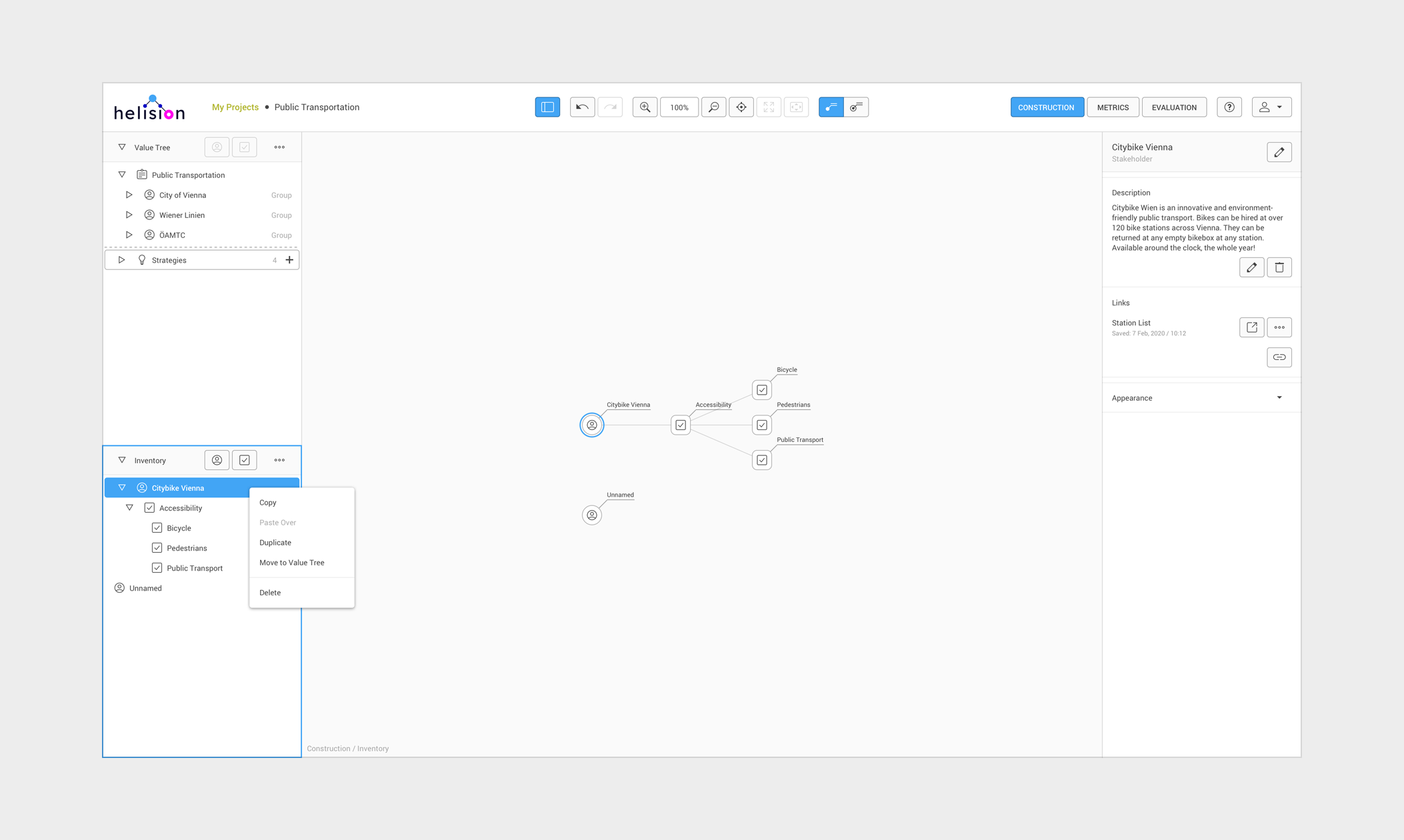Toggle the Inventory stakeholder filter button

217,460
